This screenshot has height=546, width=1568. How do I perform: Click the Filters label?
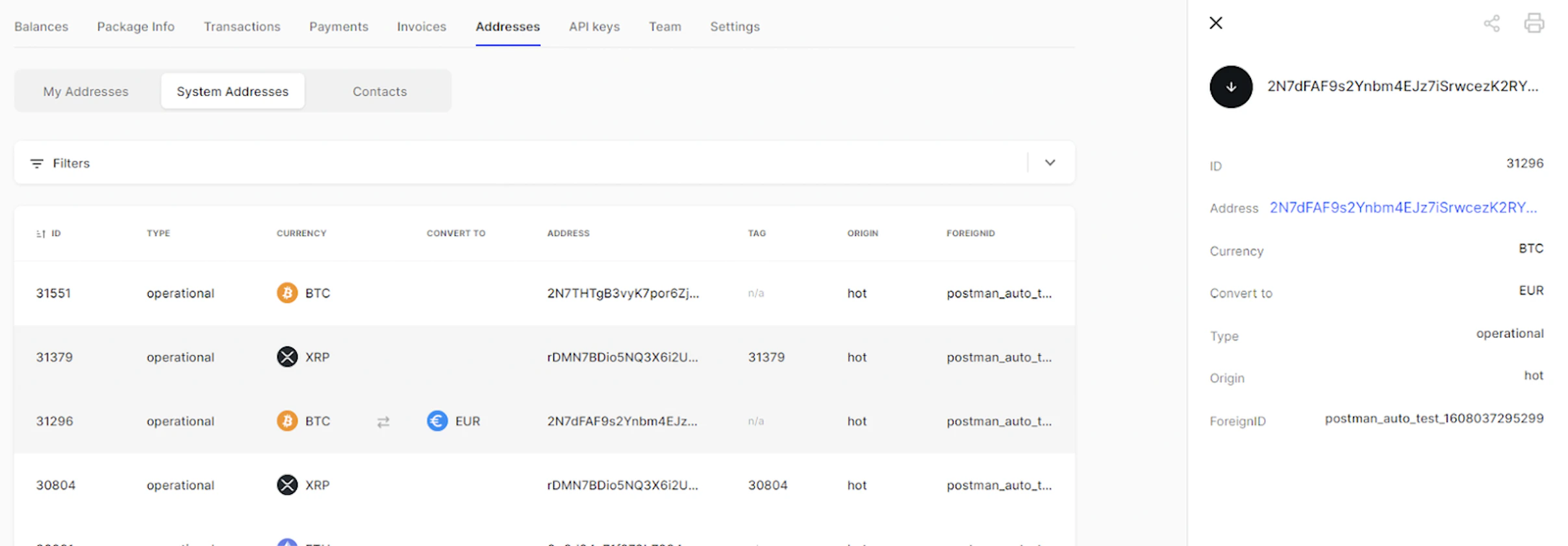[71, 164]
